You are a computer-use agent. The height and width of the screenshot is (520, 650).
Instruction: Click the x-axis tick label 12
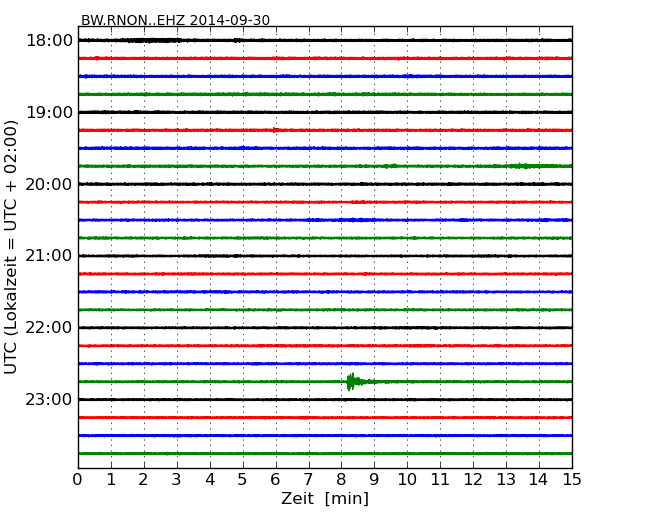473,480
